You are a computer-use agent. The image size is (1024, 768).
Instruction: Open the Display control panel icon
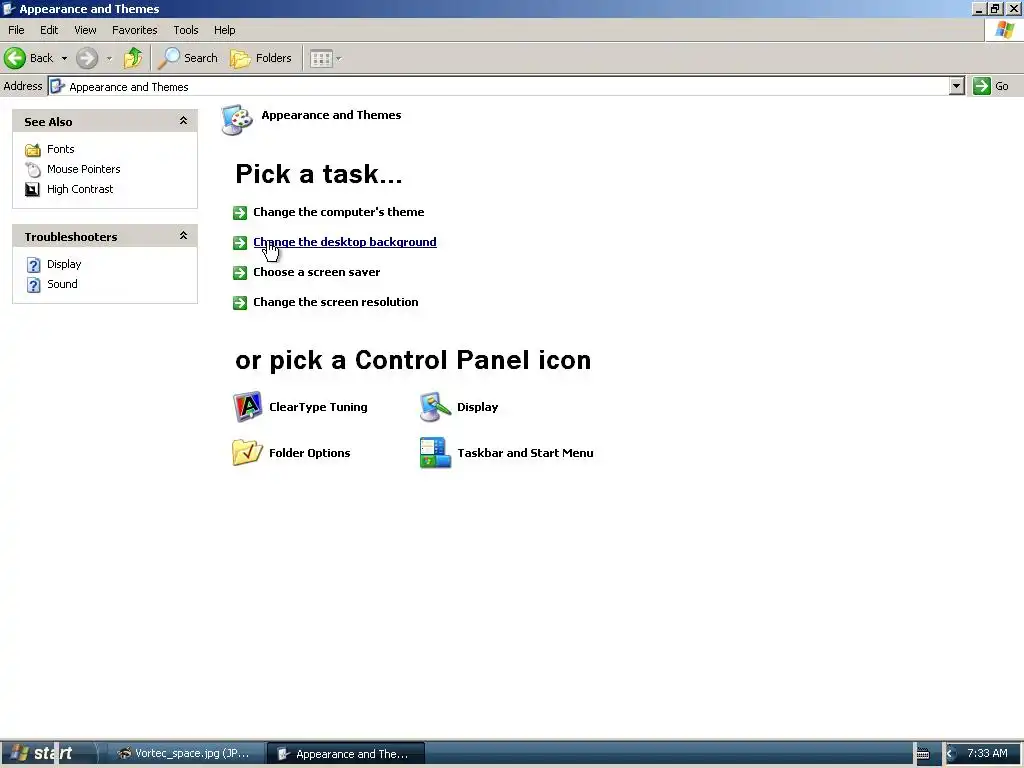435,407
